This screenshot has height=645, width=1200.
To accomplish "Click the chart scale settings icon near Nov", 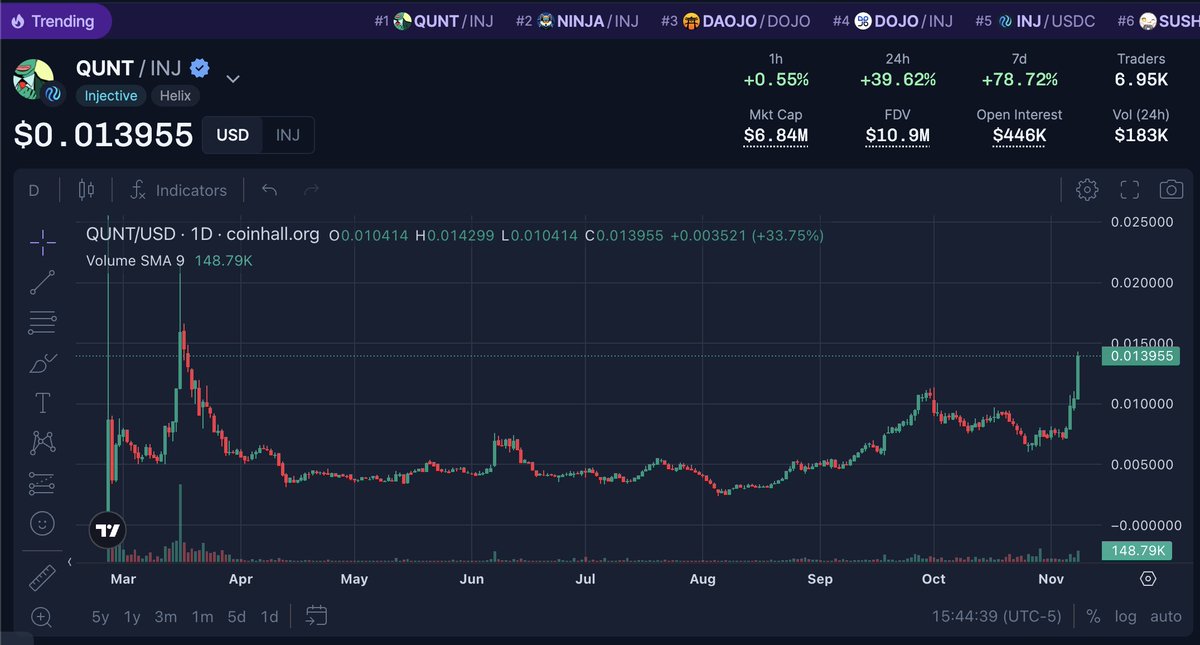I will pos(1148,579).
